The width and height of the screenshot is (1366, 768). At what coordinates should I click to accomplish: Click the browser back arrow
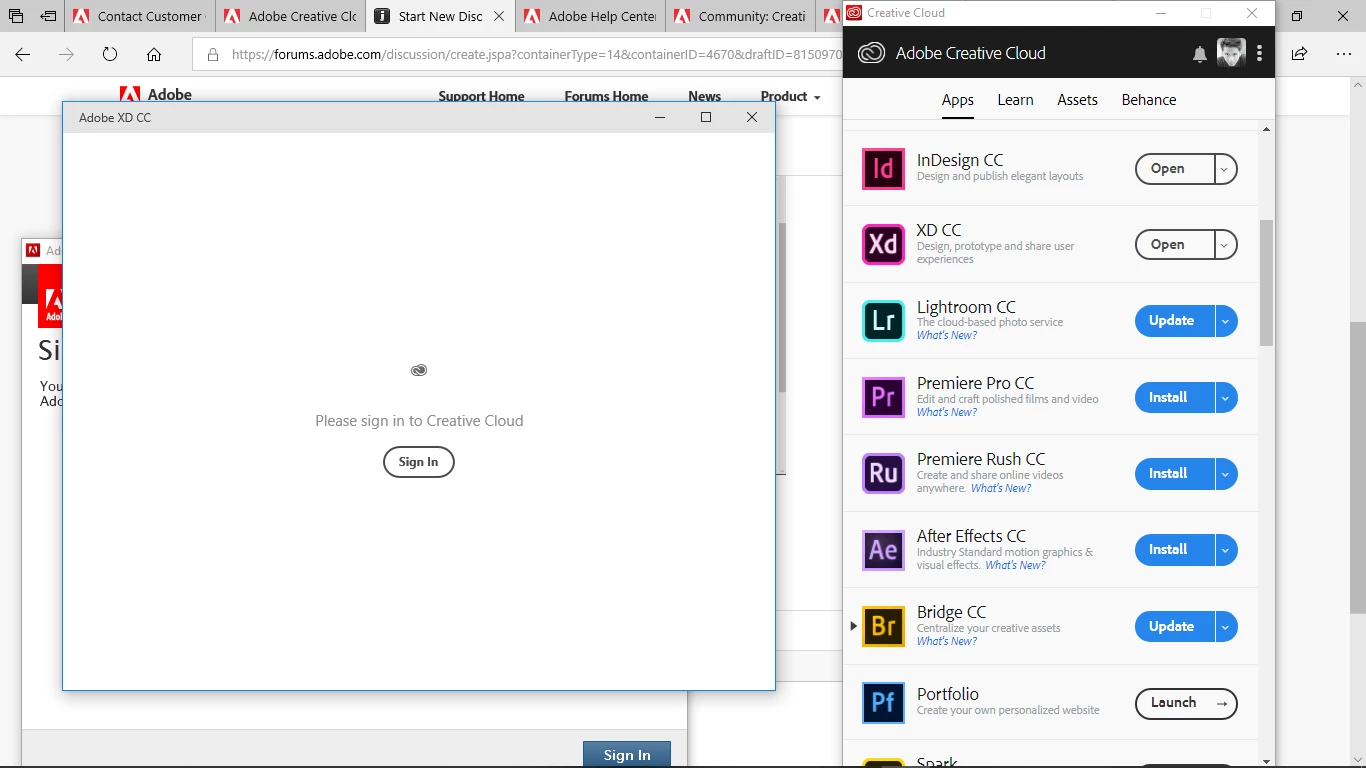pyautogui.click(x=23, y=54)
